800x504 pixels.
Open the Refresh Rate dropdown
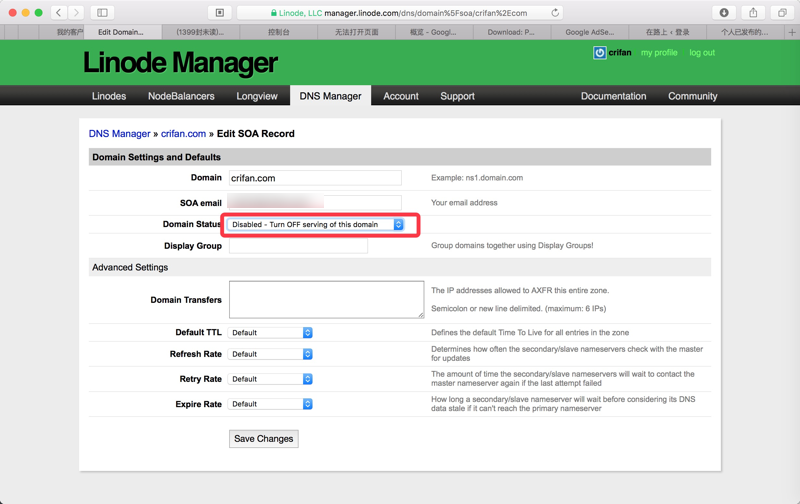coord(270,354)
